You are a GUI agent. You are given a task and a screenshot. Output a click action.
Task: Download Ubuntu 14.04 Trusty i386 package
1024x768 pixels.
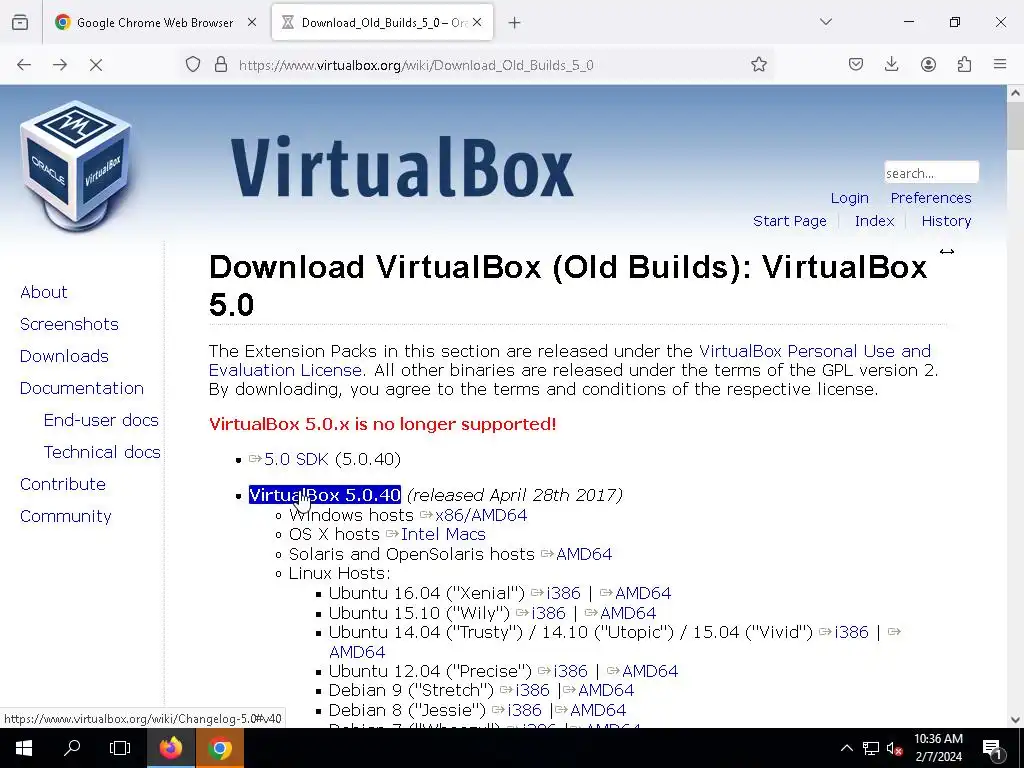[x=851, y=632]
